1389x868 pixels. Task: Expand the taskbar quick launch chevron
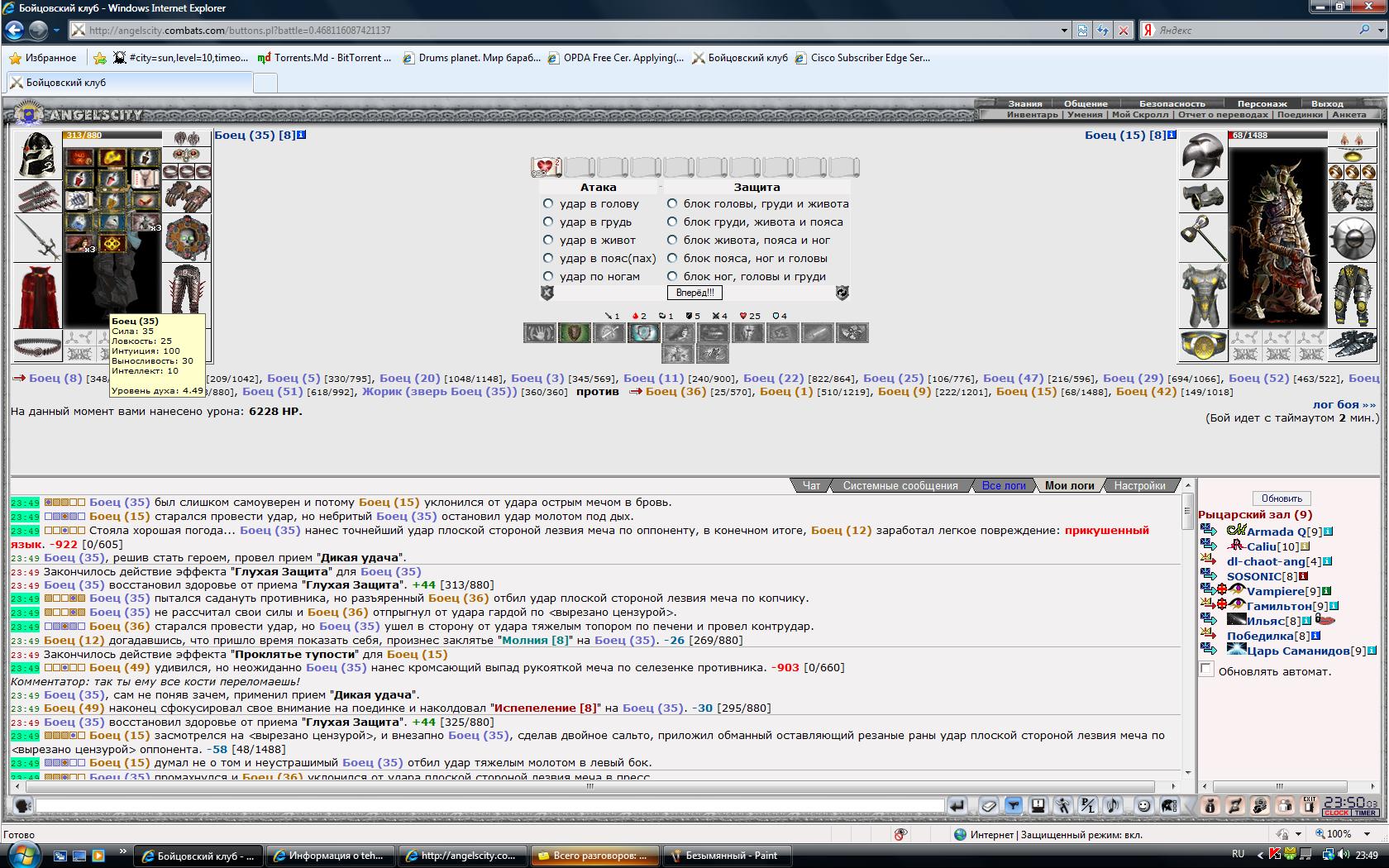tap(123, 851)
